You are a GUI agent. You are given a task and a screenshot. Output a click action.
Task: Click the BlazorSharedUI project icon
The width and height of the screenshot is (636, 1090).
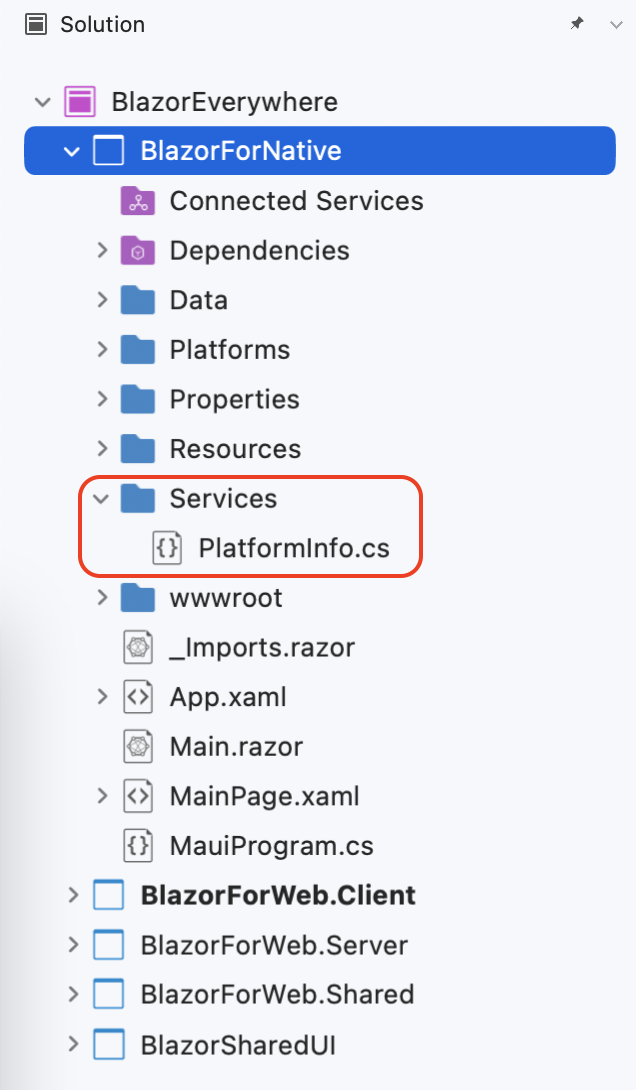pyautogui.click(x=108, y=1044)
